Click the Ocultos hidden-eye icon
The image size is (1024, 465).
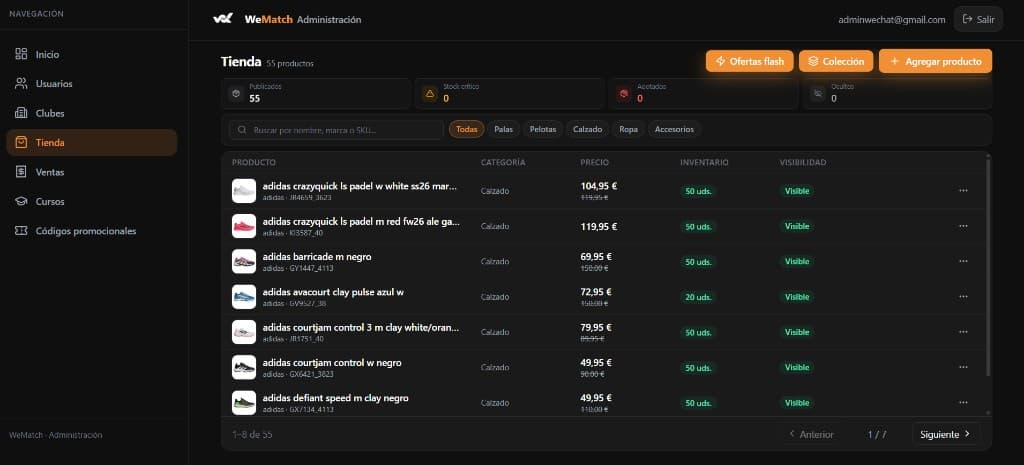click(x=818, y=94)
